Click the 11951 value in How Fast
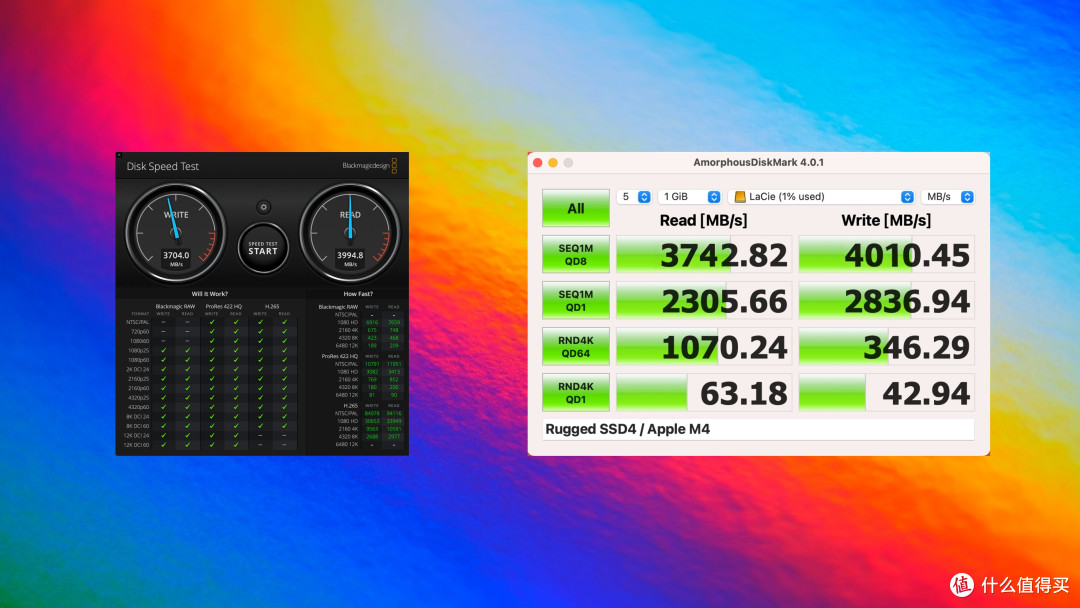Viewport: 1080px width, 608px height. (394, 364)
